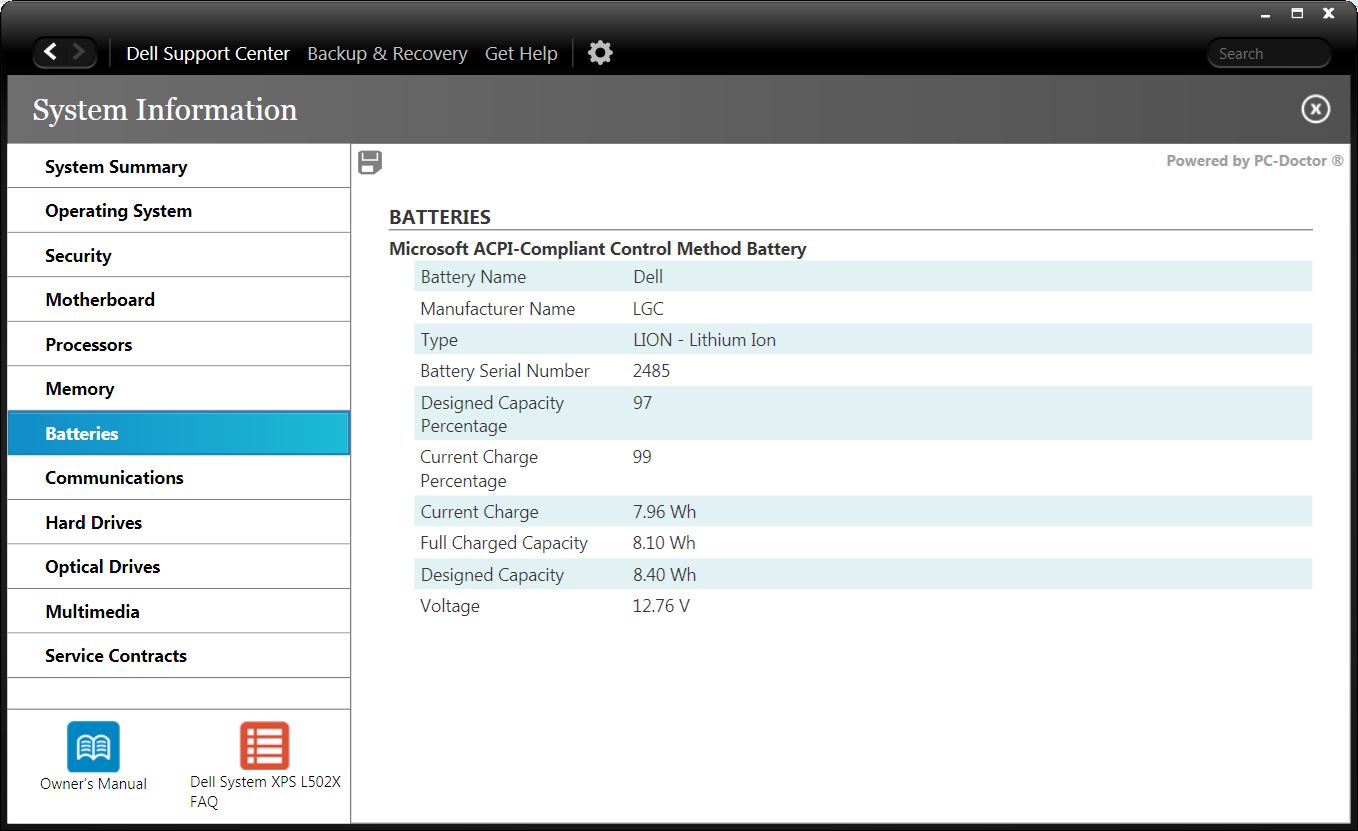This screenshot has height=831, width=1358.
Task: Click the save report floppy disk icon
Action: [x=370, y=163]
